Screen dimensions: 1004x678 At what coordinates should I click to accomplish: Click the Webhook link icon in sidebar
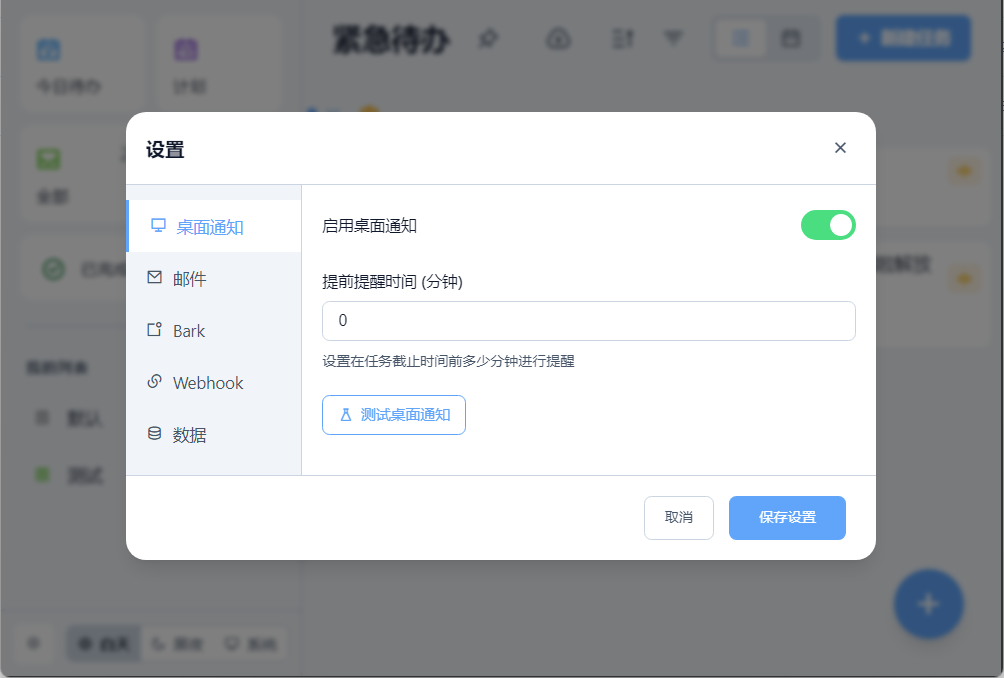click(x=154, y=382)
